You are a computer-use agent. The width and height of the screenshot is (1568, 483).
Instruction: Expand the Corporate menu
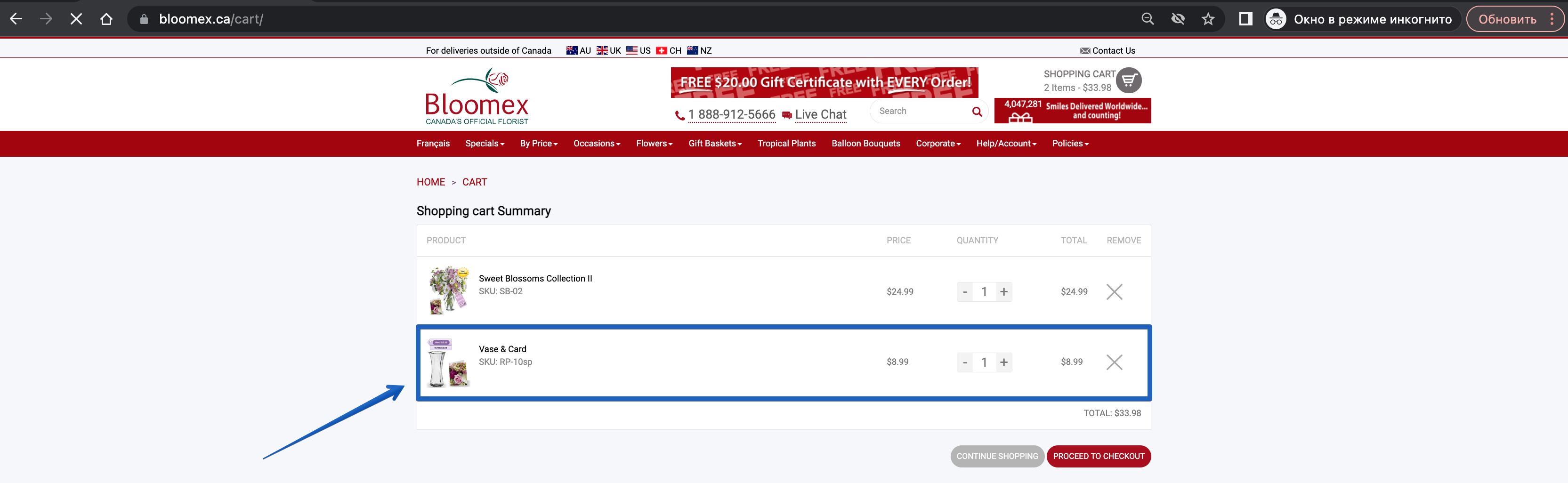coord(938,144)
